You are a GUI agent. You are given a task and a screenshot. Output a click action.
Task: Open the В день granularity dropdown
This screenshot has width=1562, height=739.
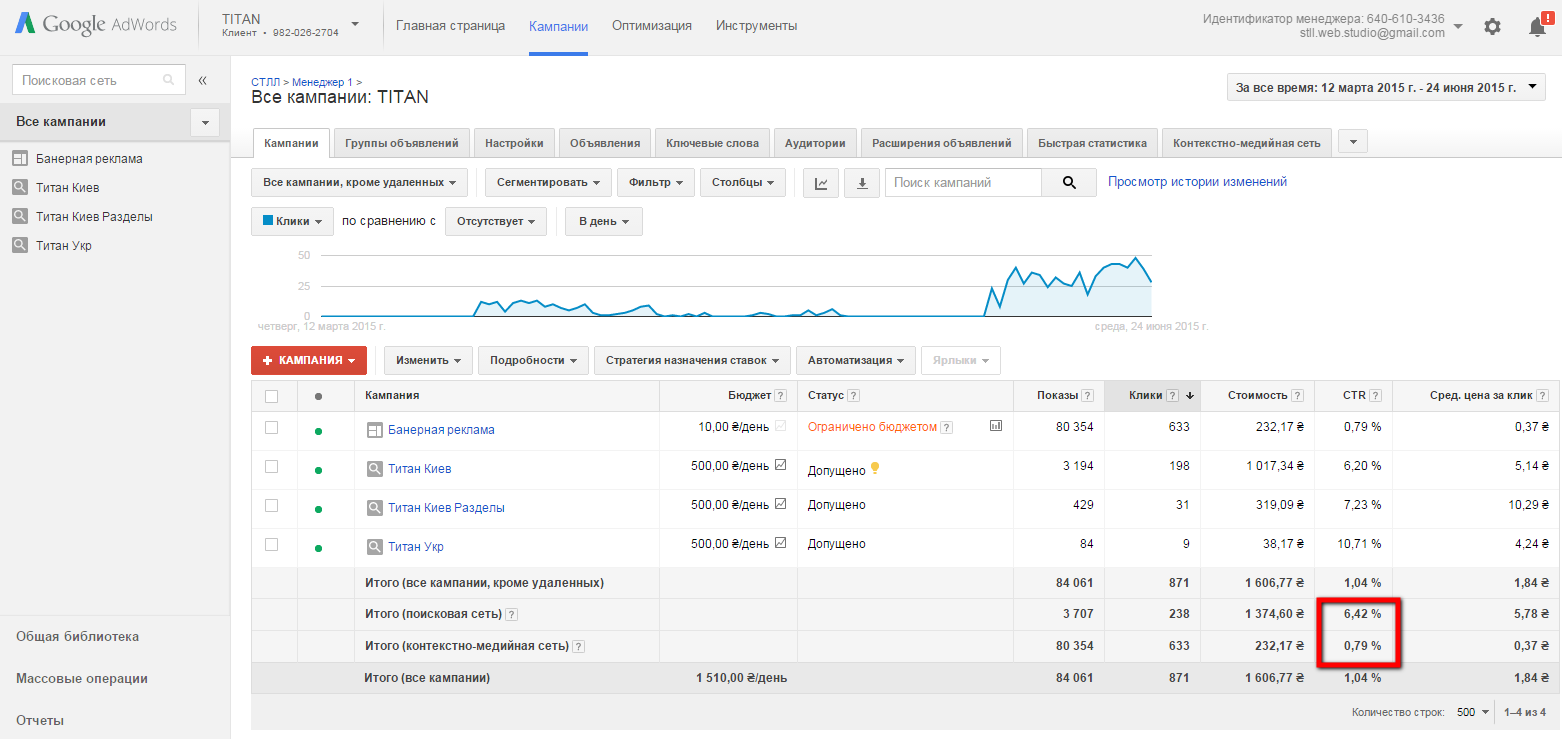pos(604,221)
